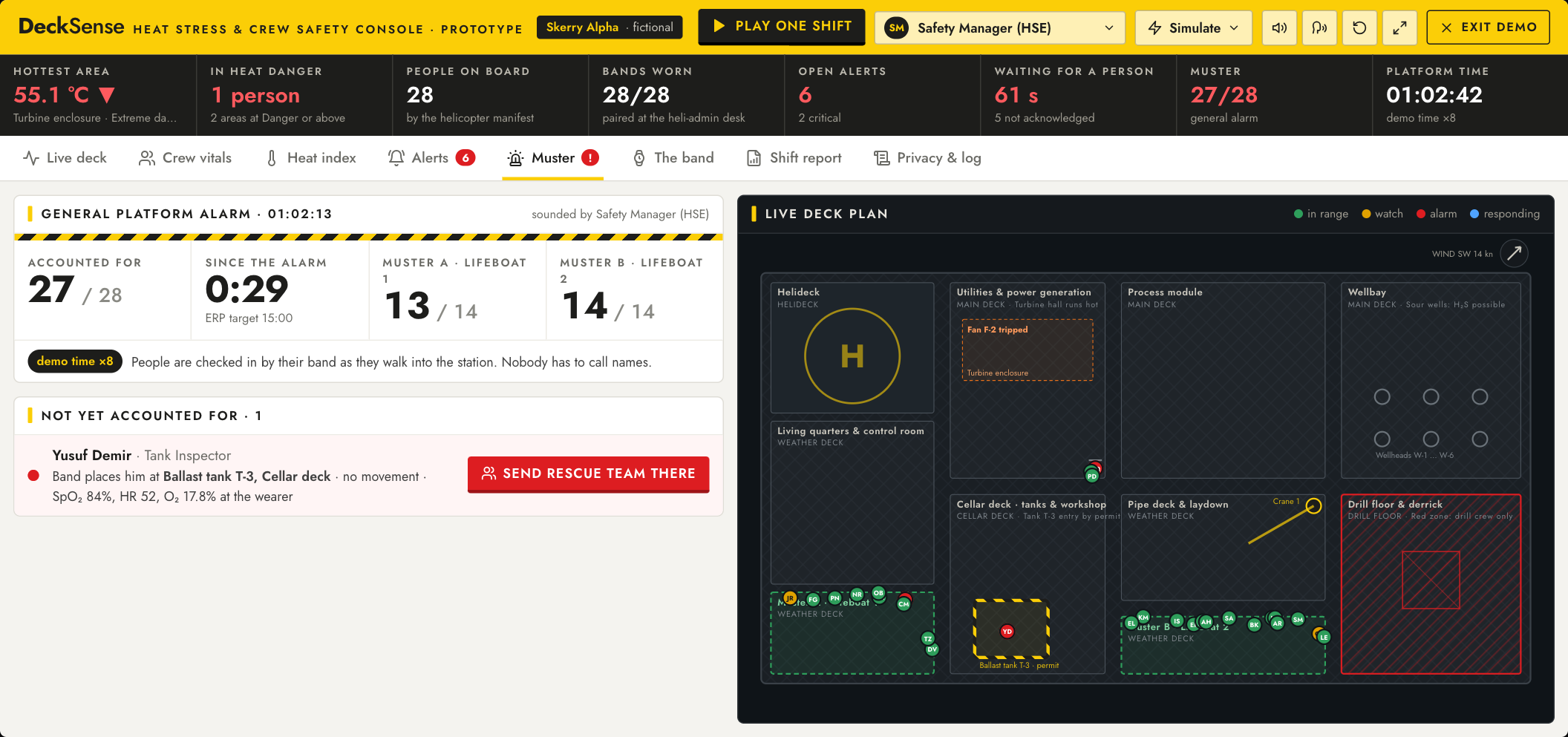1568x737 pixels.
Task: Click the helideck H landing circle
Action: click(x=852, y=356)
